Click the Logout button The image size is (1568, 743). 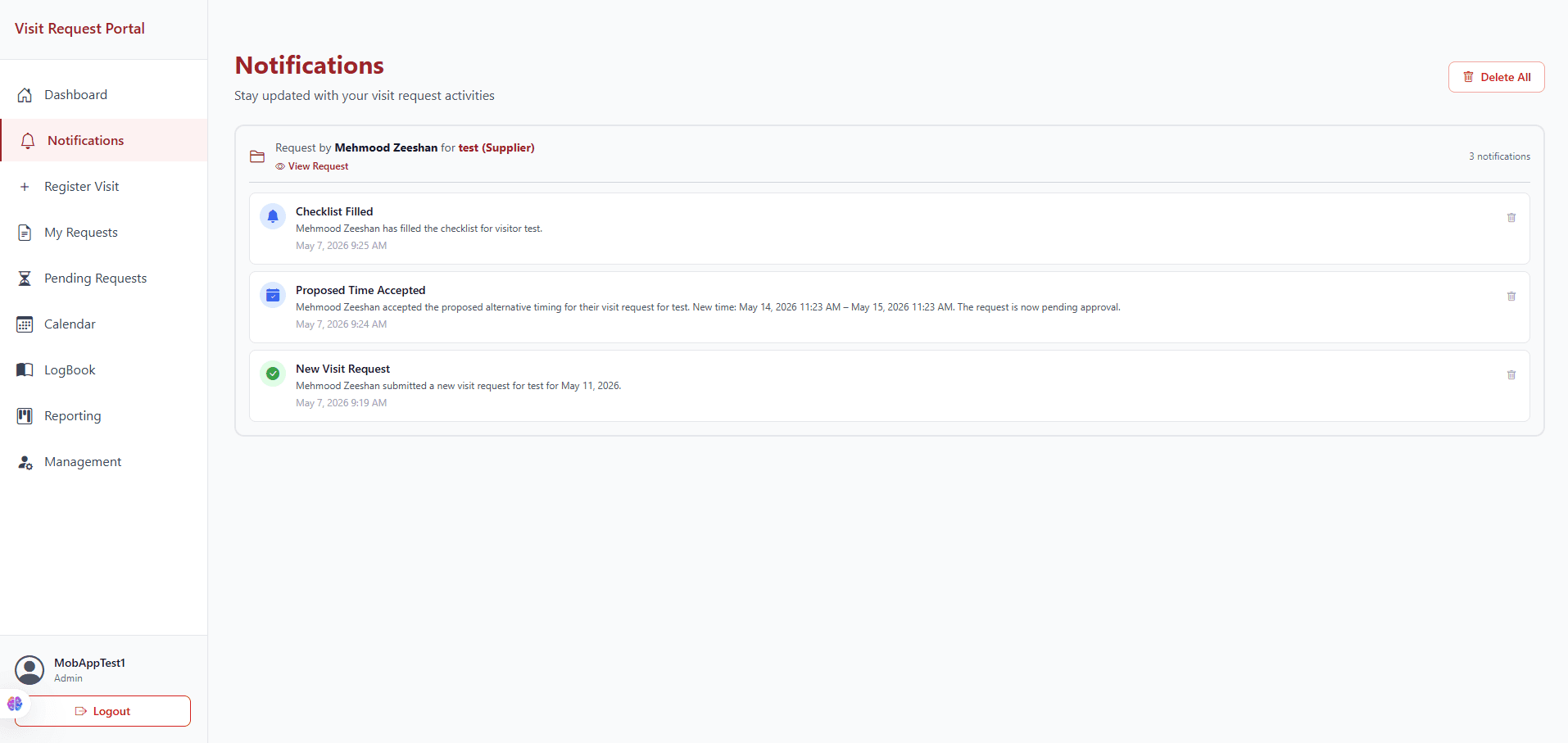102,711
